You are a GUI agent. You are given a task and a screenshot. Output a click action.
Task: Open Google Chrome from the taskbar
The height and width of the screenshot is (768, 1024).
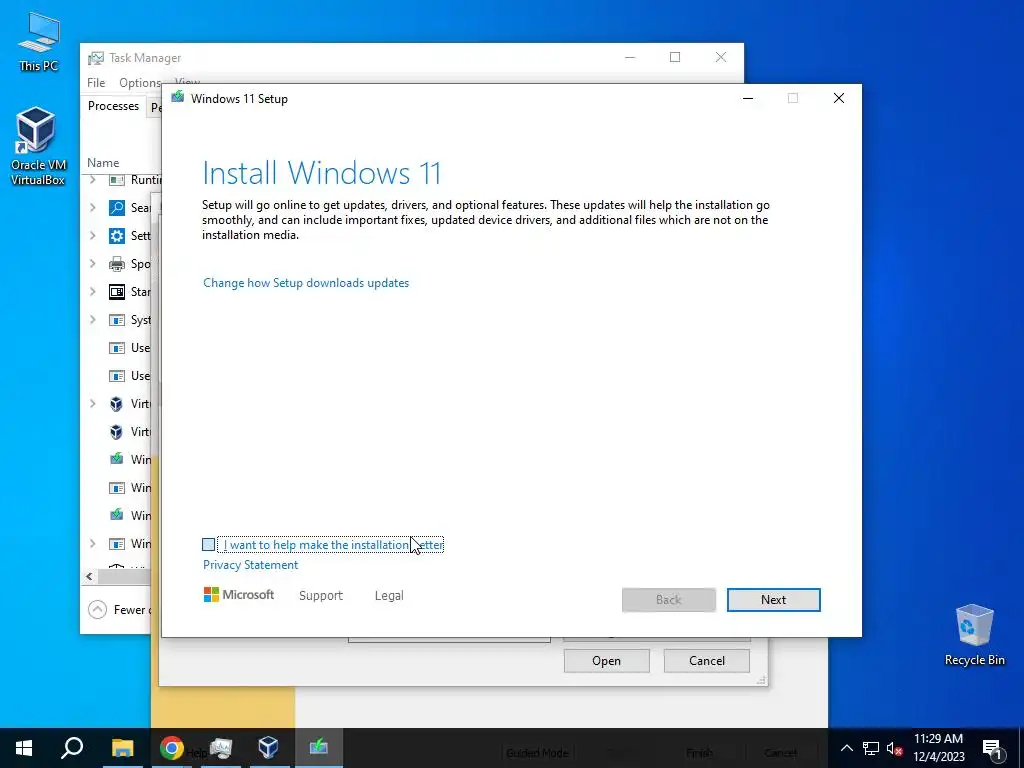pos(171,748)
